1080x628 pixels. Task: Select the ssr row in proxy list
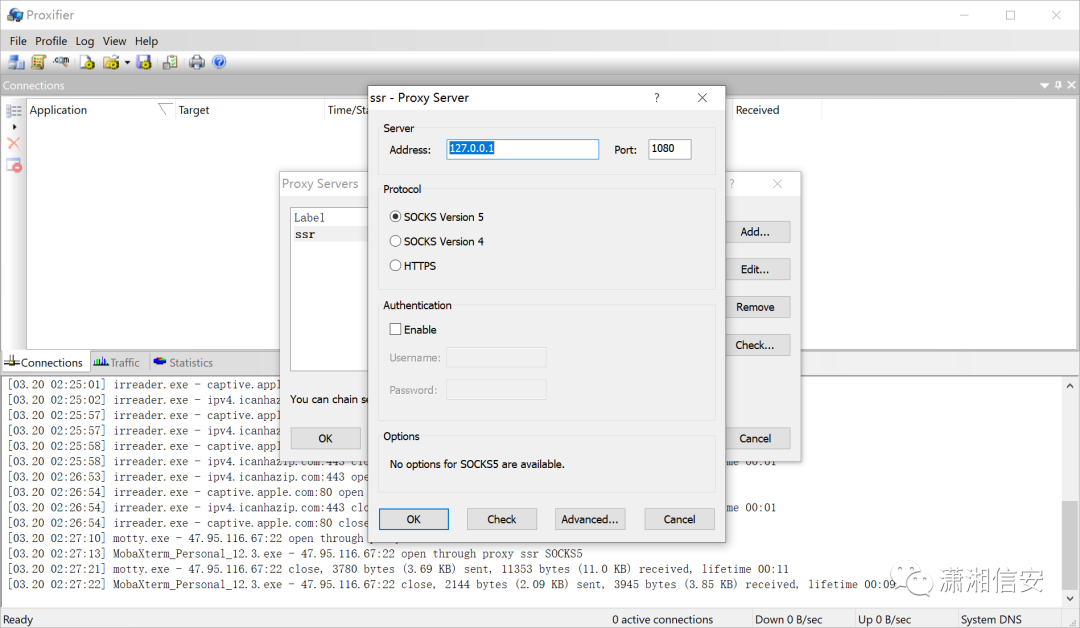[x=329, y=234]
